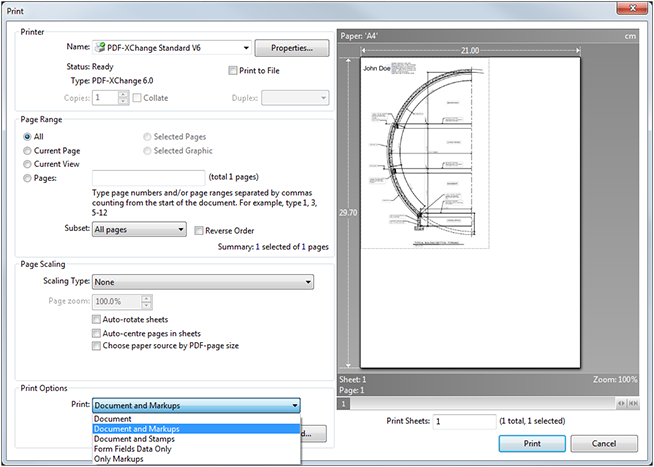Click the 'Zoom: 100%' preview label
The image size is (654, 467).
tap(615, 379)
